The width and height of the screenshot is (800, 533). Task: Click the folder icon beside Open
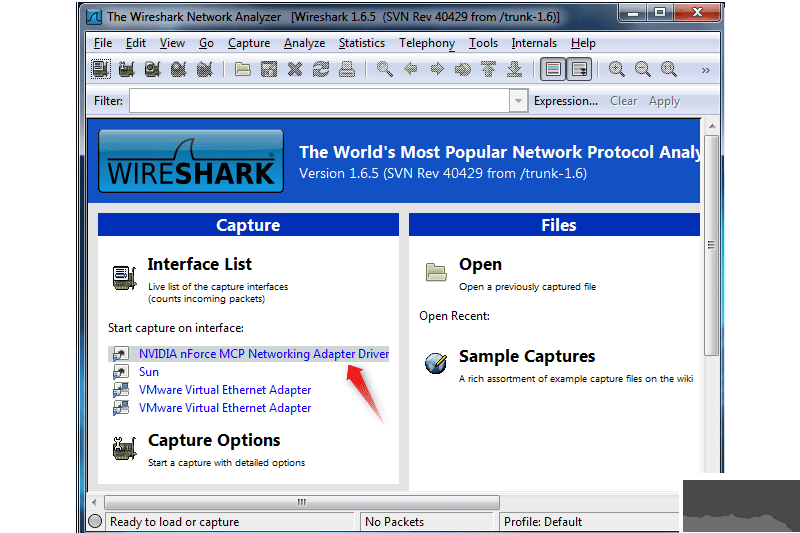click(436, 272)
